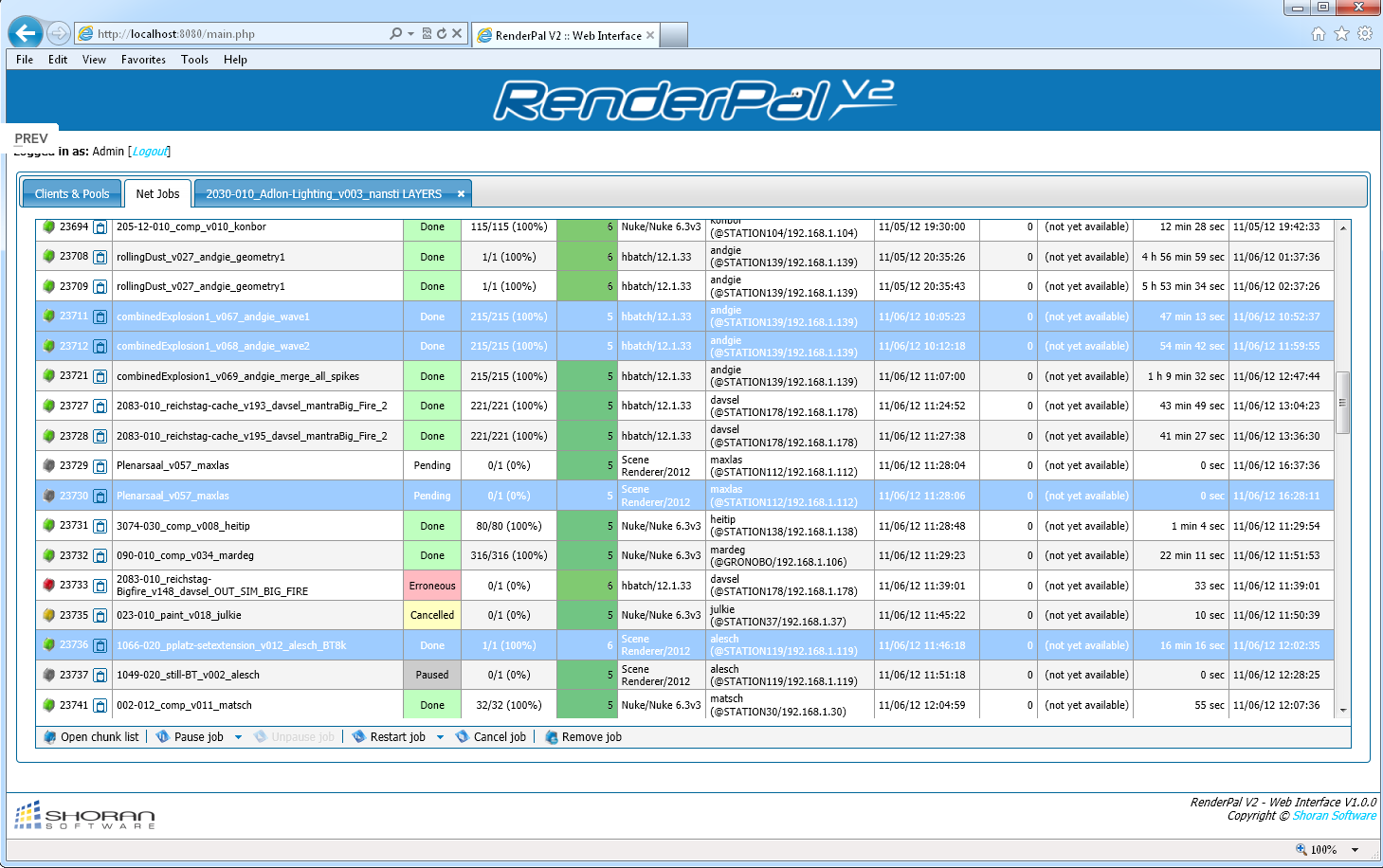The height and width of the screenshot is (868, 1383).
Task: Click the green status cube for job 23731
Action: [x=48, y=525]
